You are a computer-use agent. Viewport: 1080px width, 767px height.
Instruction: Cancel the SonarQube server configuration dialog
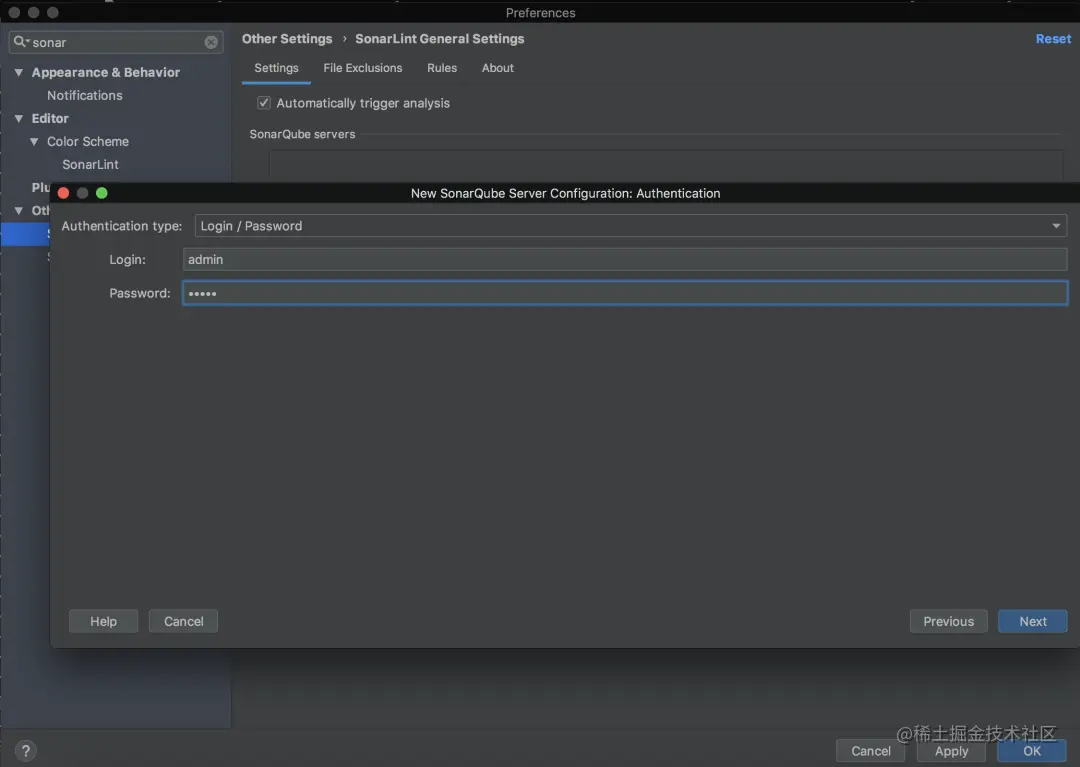tap(183, 621)
